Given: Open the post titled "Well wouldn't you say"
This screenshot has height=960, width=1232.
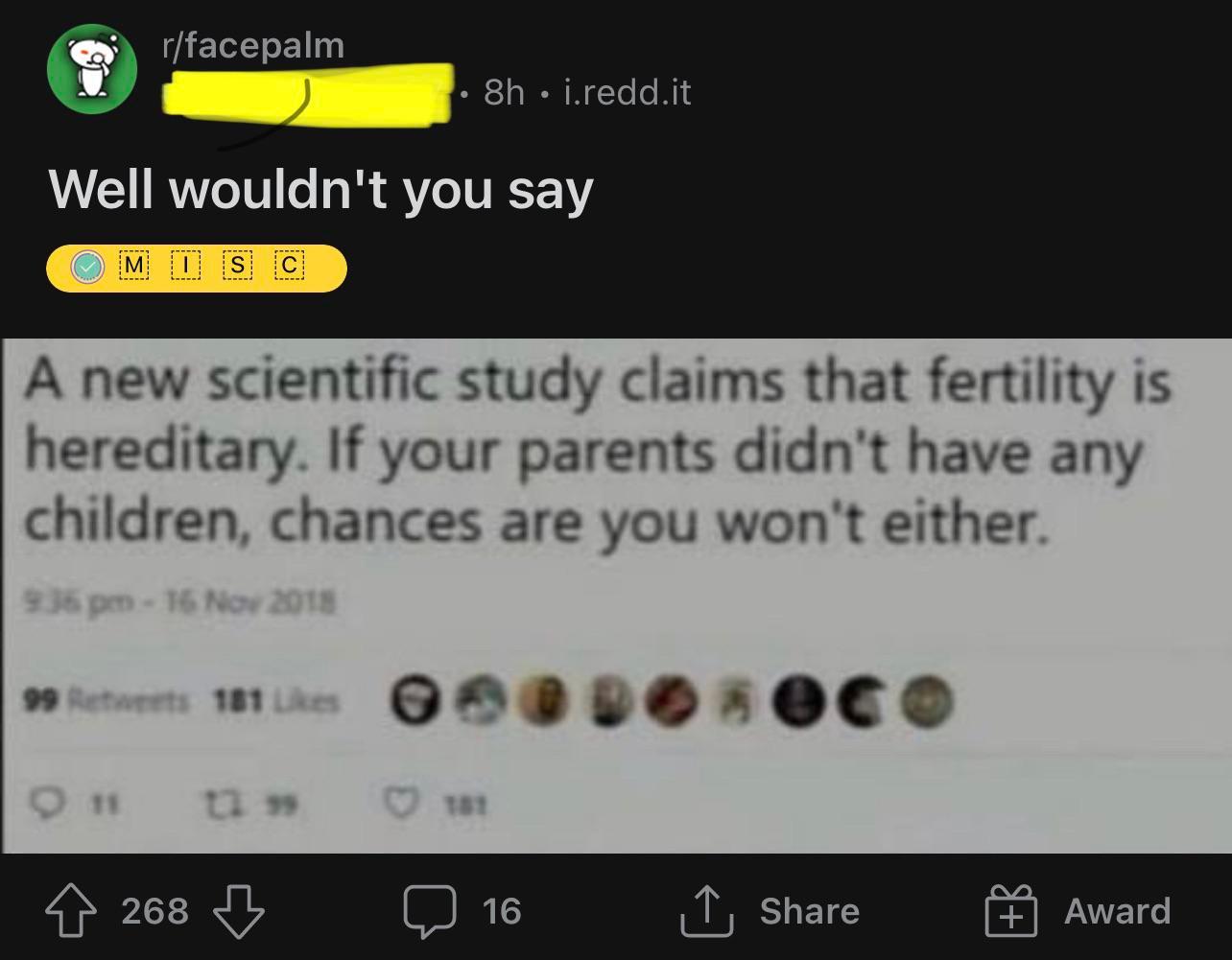Looking at the screenshot, I should click(x=320, y=190).
